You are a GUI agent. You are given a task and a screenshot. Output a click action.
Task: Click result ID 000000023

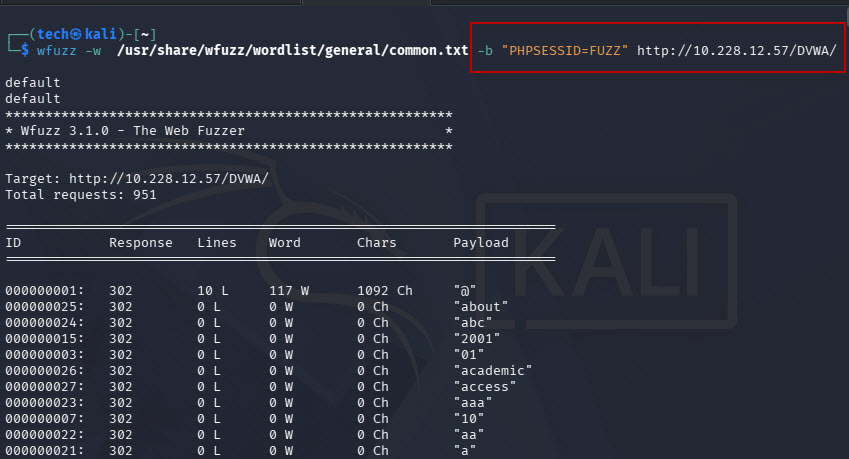[45, 403]
